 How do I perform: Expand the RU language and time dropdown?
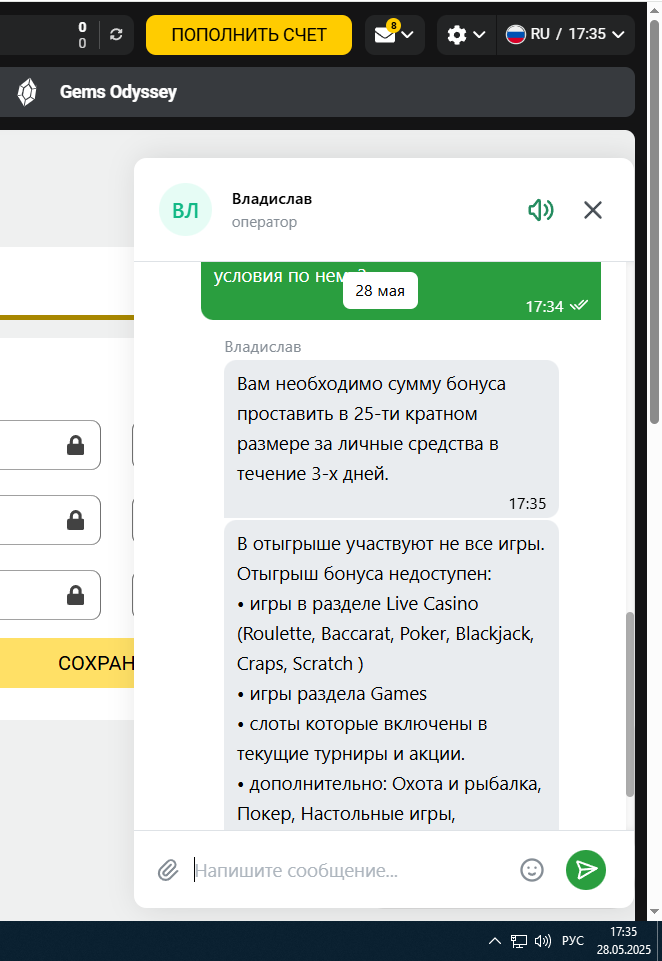click(565, 35)
